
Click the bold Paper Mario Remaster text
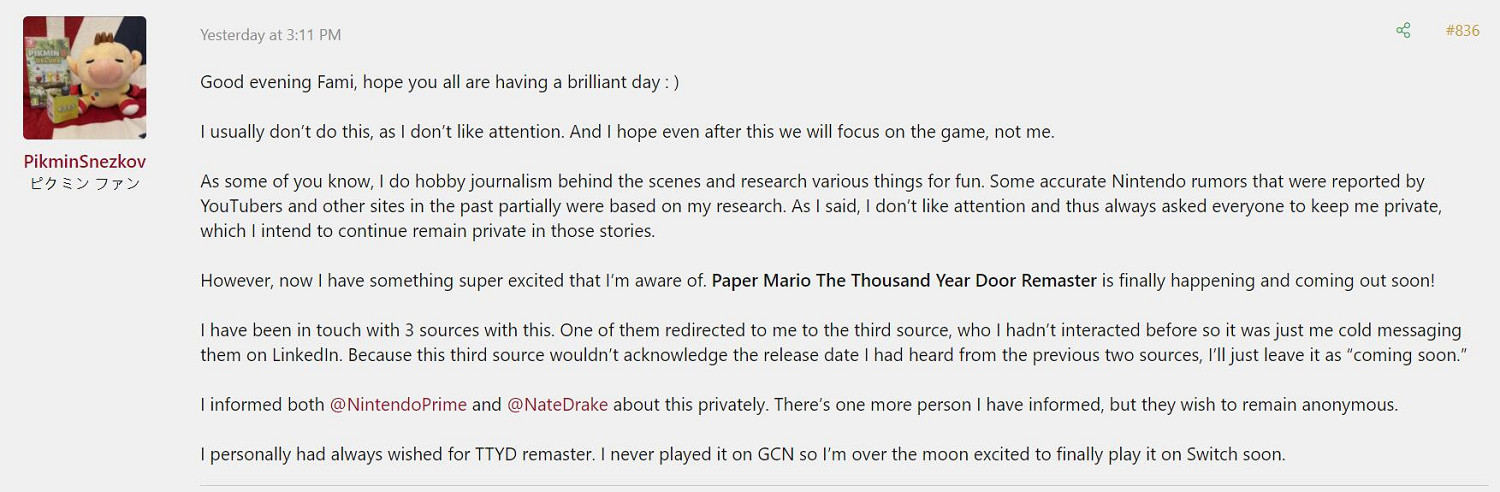pos(904,281)
